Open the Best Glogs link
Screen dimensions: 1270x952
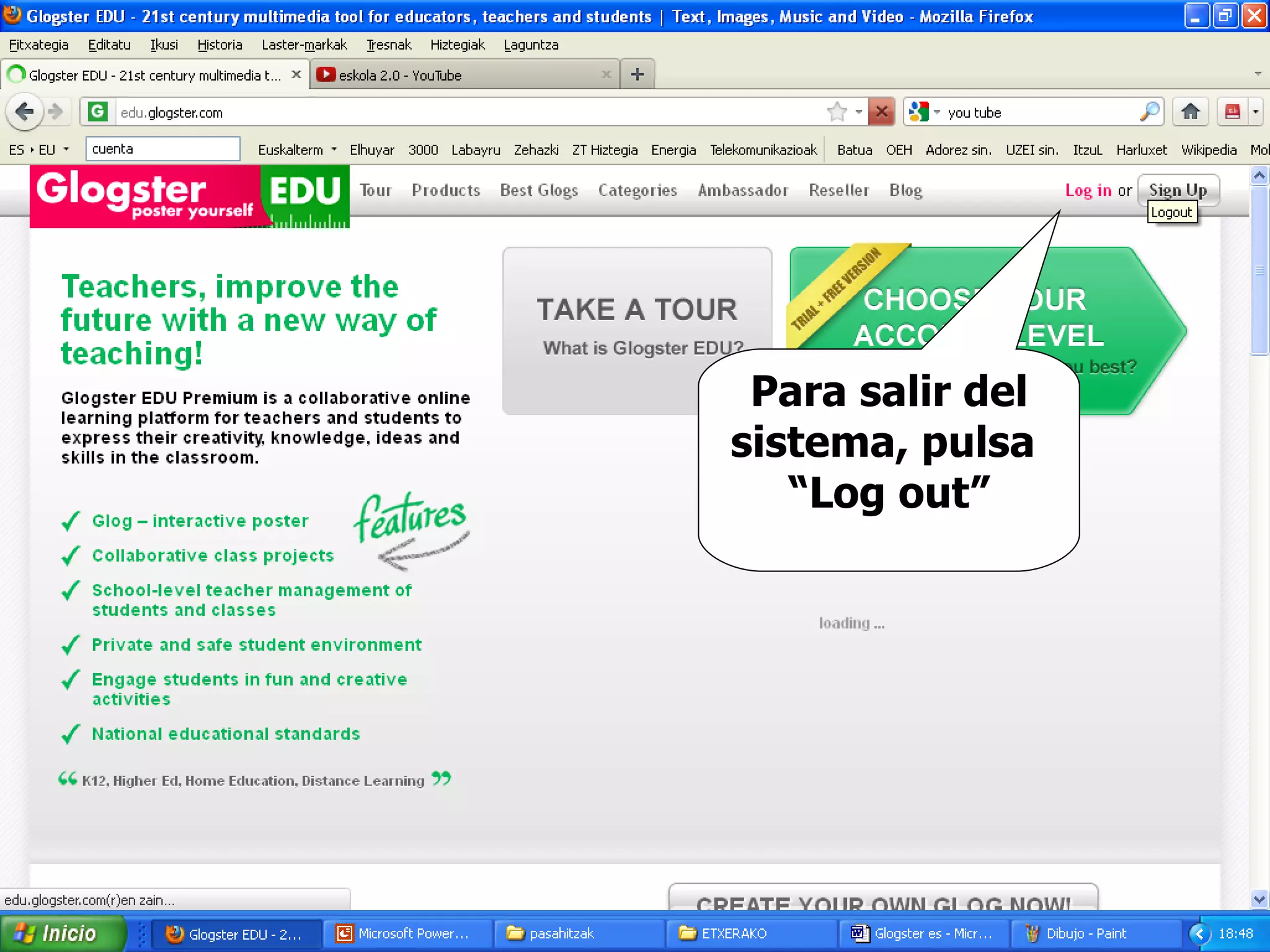(x=539, y=190)
